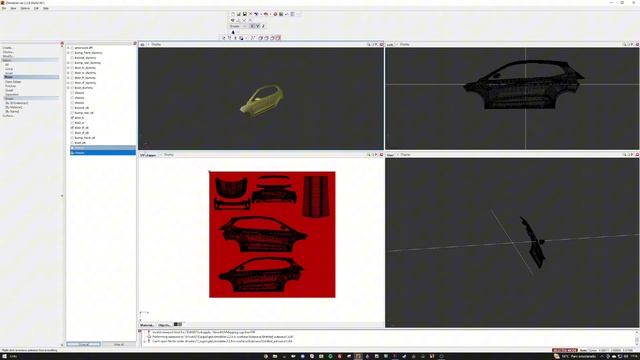Check the boot_ok visibility checkbox

pos(72,142)
